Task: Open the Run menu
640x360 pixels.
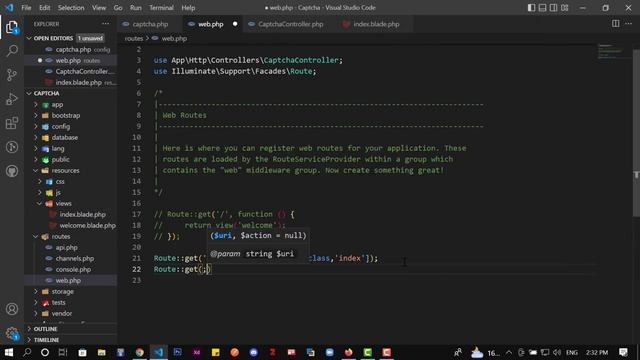Action: [x=136, y=8]
